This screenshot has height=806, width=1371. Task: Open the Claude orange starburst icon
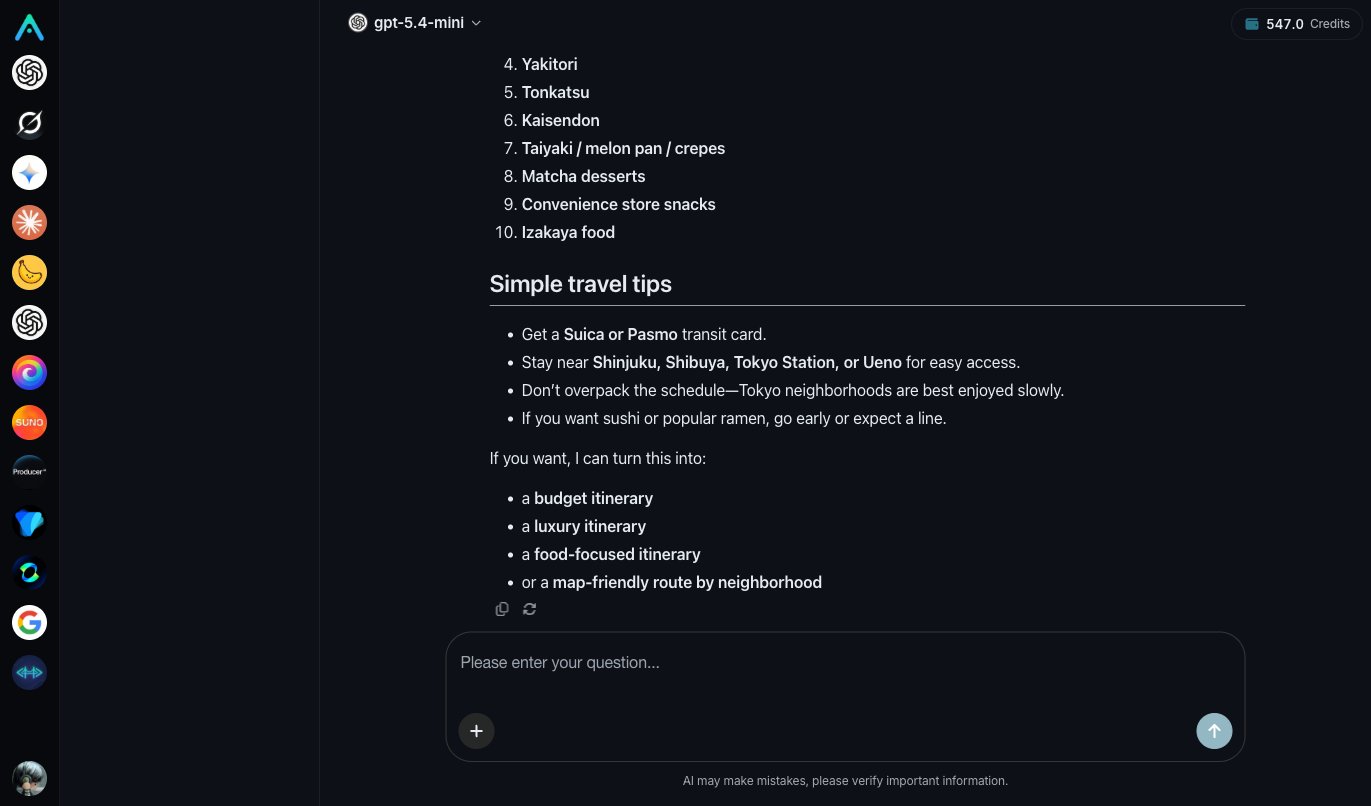[29, 223]
